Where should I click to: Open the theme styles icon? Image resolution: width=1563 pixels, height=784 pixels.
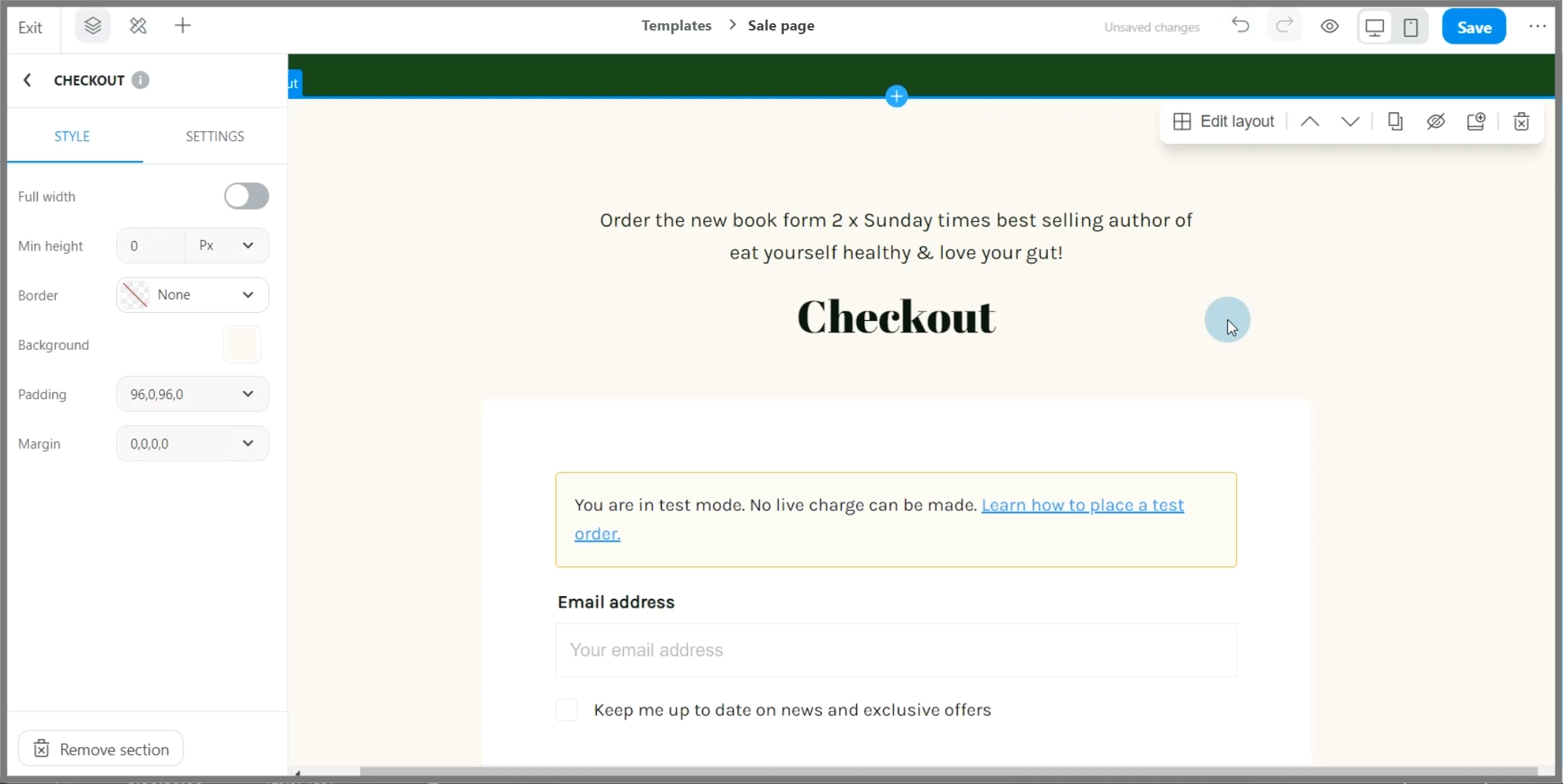point(138,27)
